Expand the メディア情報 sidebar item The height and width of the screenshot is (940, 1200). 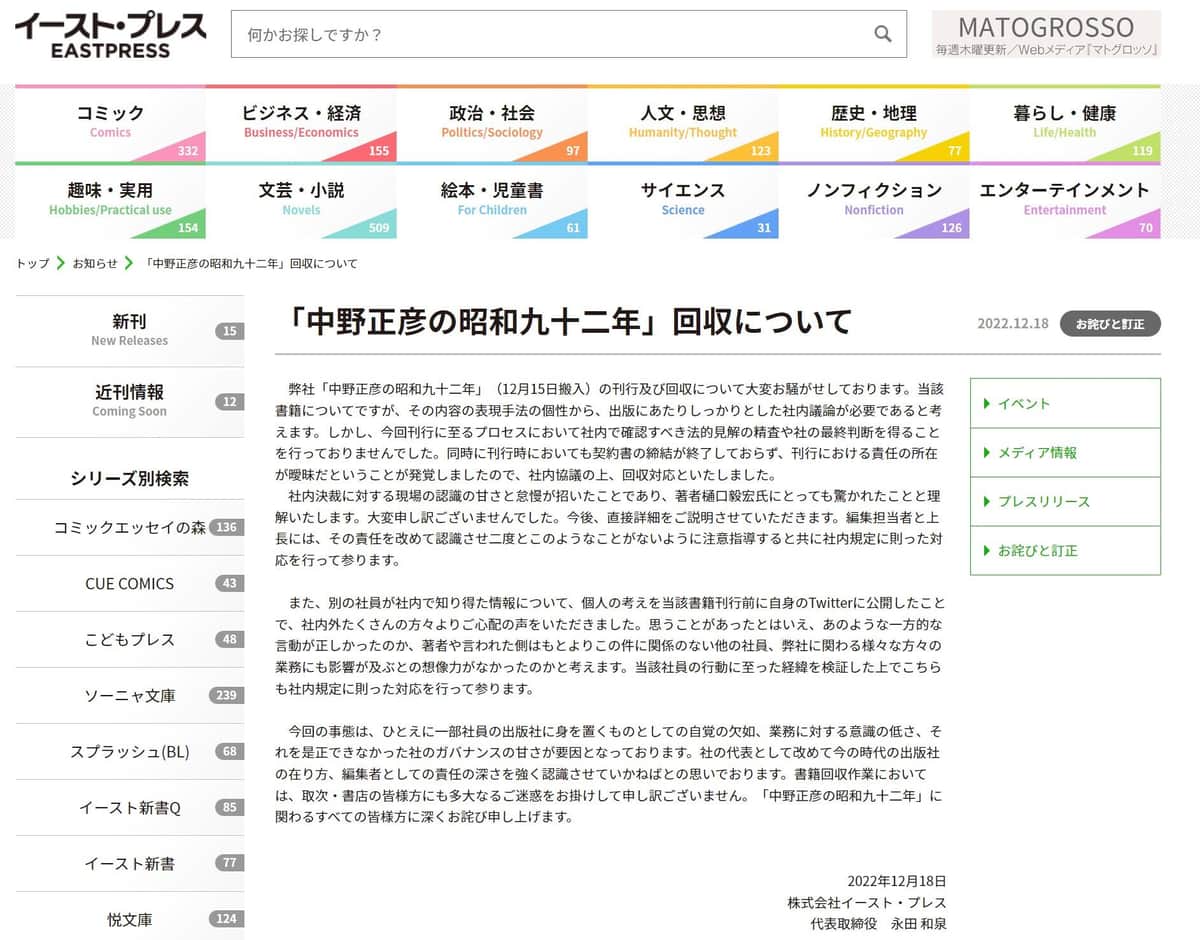(1064, 452)
